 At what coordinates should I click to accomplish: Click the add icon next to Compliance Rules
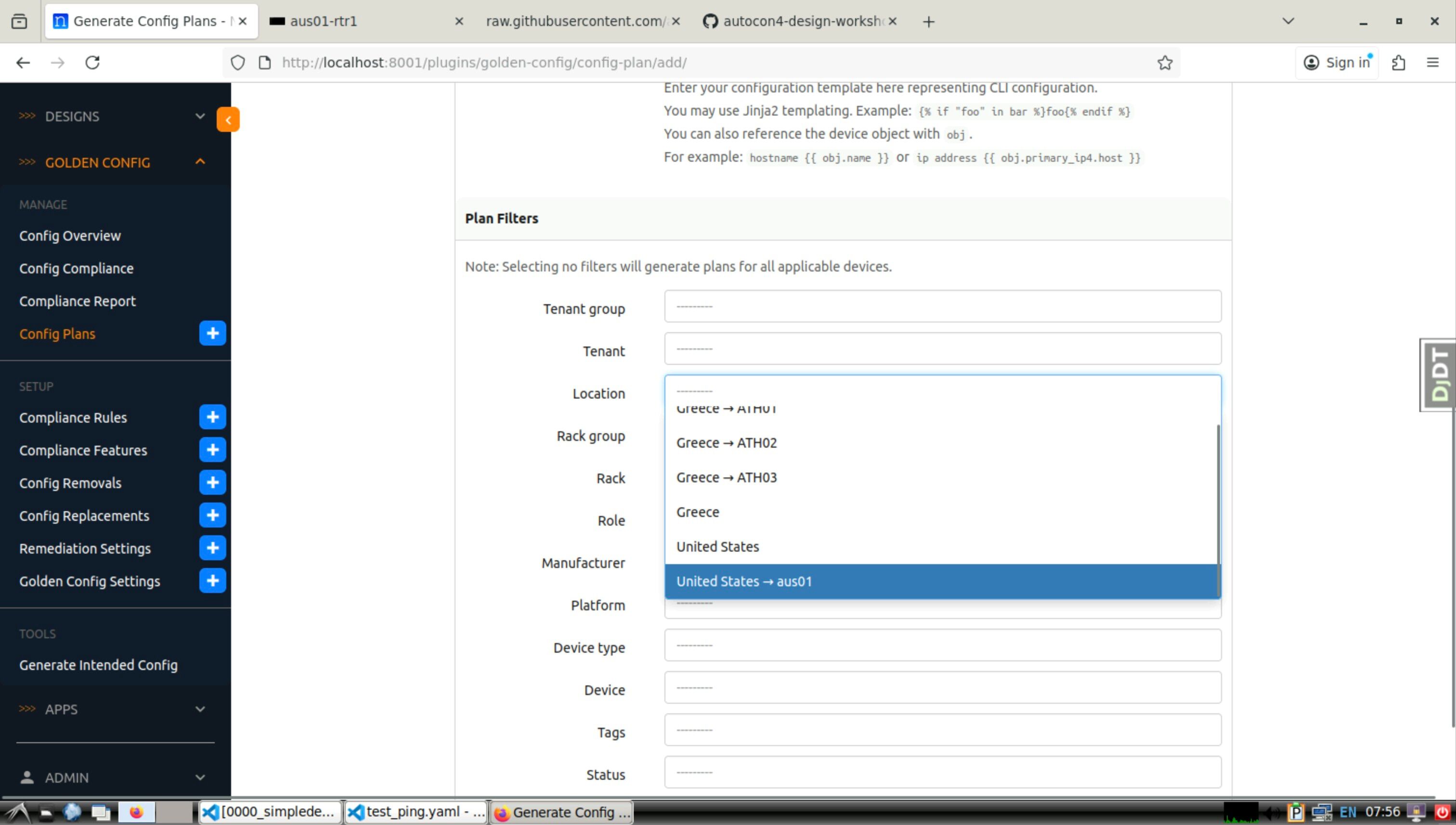[212, 417]
